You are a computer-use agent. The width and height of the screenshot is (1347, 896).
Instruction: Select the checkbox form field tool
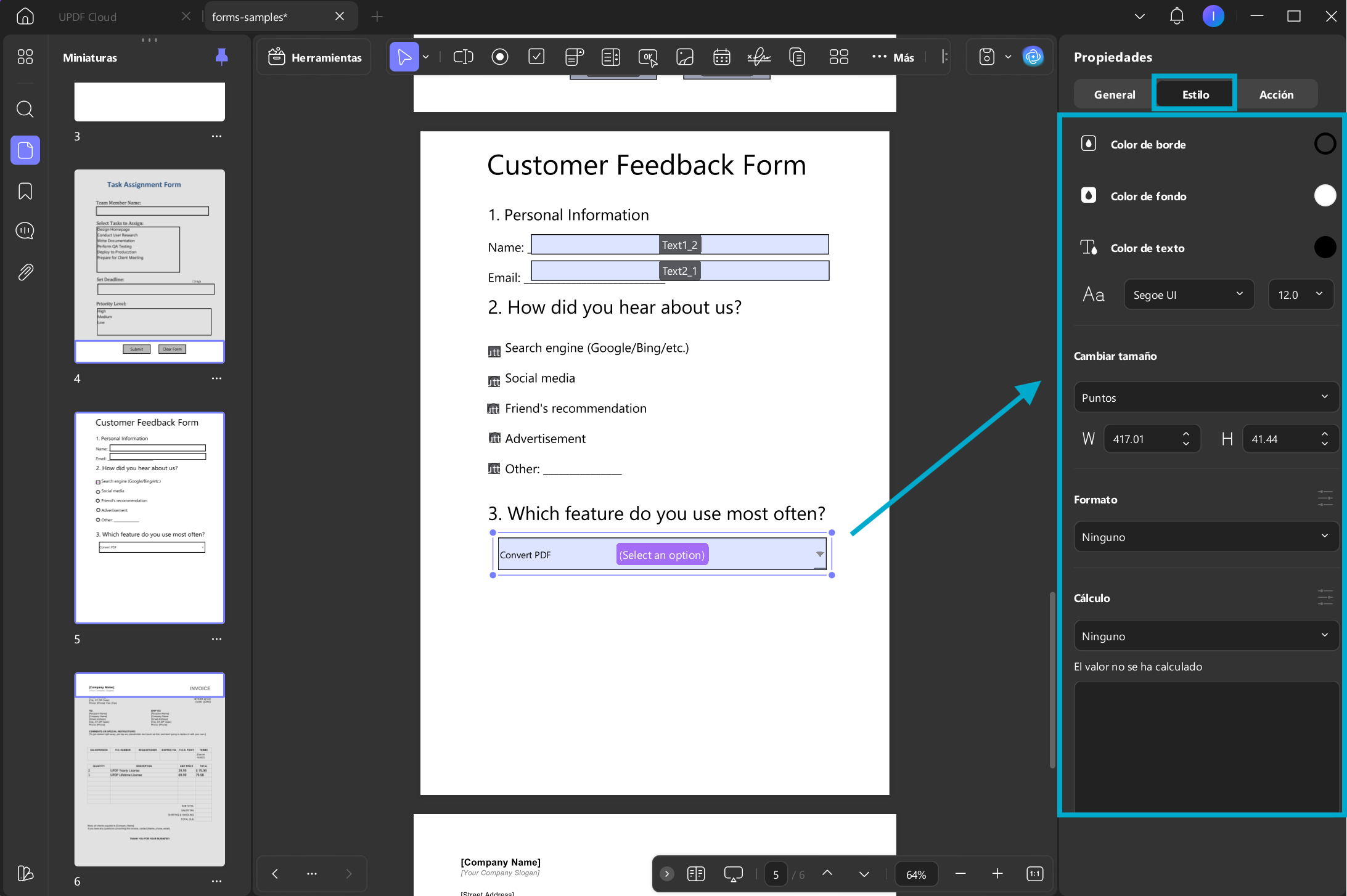click(x=536, y=57)
